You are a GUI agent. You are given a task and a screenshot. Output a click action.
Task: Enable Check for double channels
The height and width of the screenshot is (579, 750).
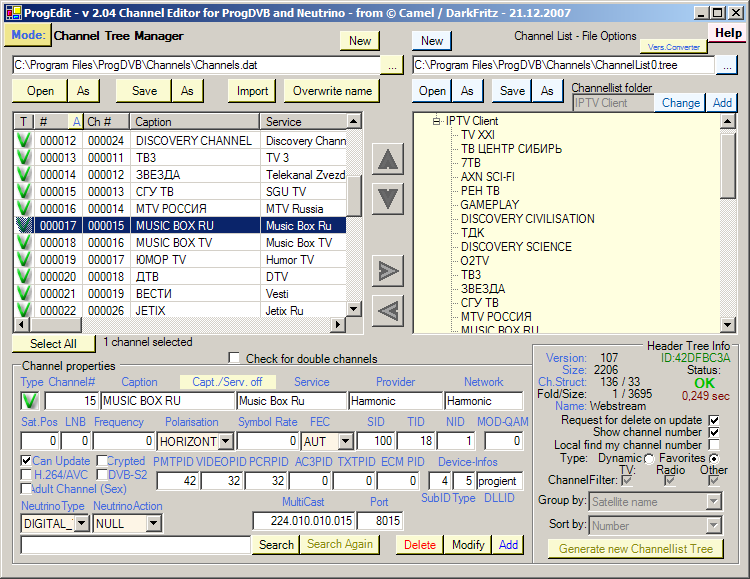[235, 358]
